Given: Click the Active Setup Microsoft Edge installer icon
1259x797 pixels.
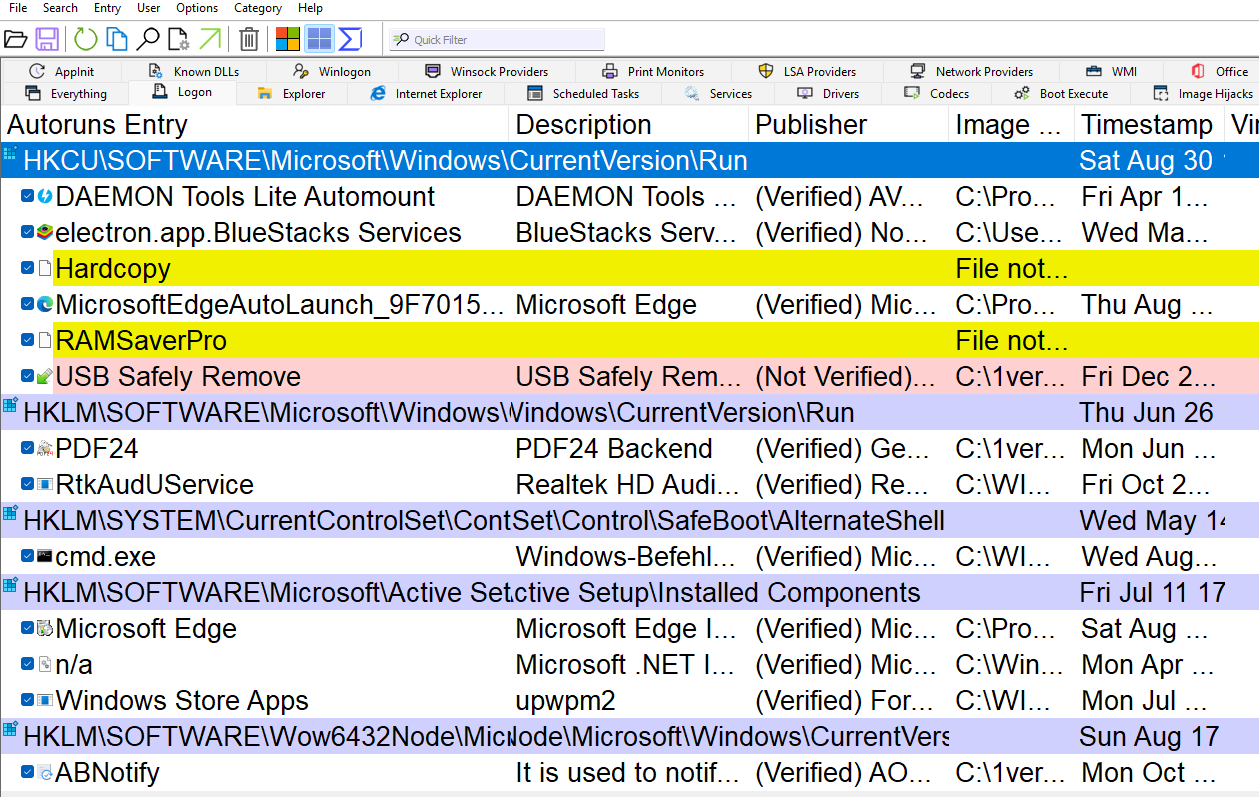Looking at the screenshot, I should click(45, 629).
